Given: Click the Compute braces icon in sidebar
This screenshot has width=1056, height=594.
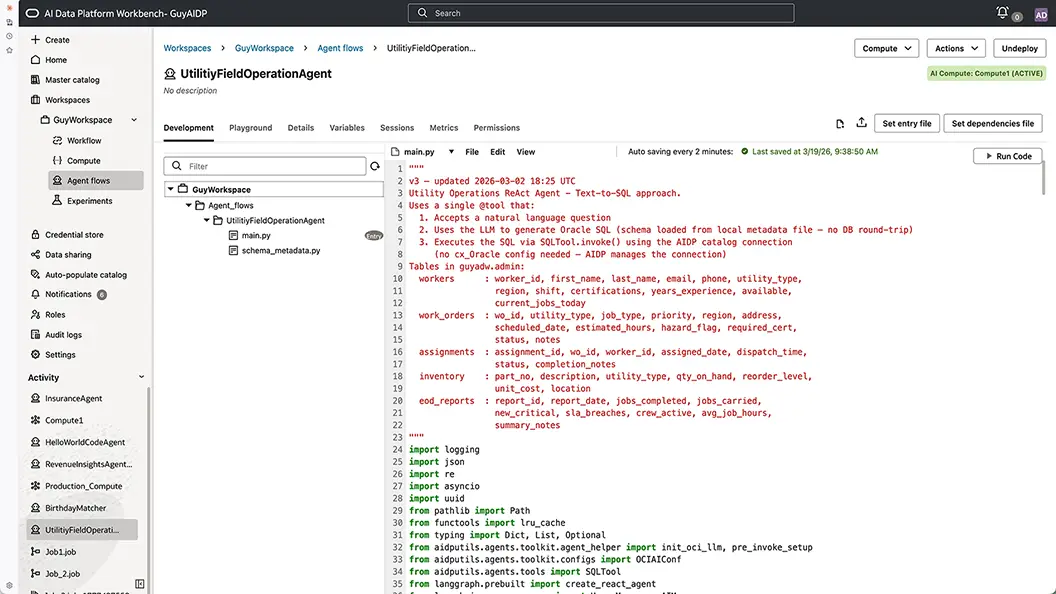Looking at the screenshot, I should coord(57,160).
